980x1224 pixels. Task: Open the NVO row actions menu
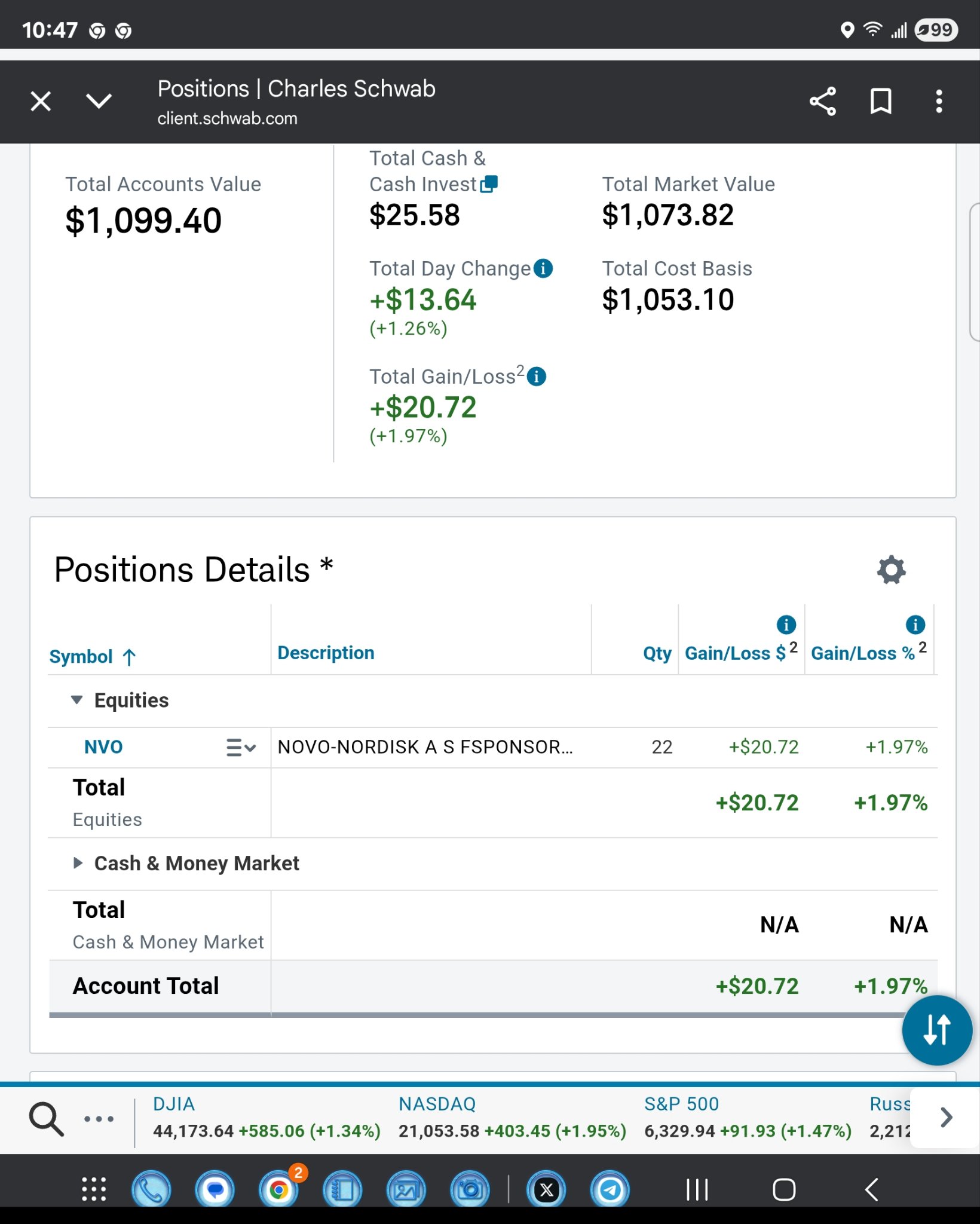point(241,747)
